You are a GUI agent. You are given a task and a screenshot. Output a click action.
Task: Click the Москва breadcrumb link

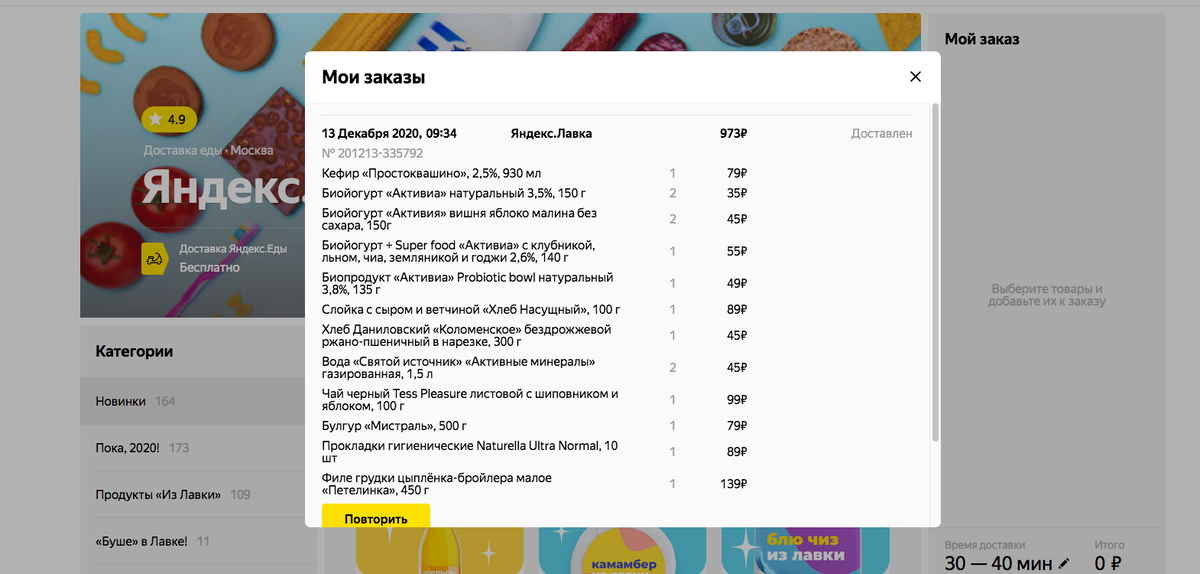coord(252,150)
